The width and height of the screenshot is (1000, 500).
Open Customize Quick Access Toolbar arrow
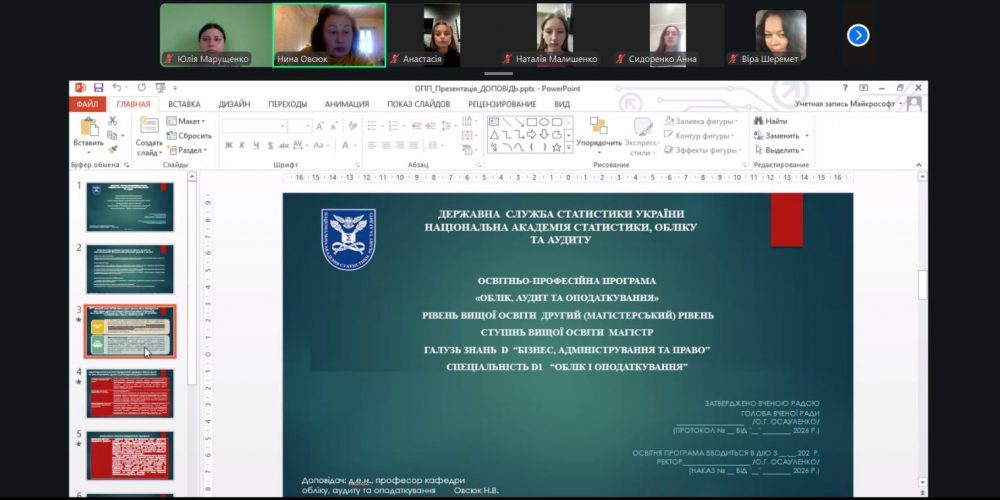click(175, 88)
